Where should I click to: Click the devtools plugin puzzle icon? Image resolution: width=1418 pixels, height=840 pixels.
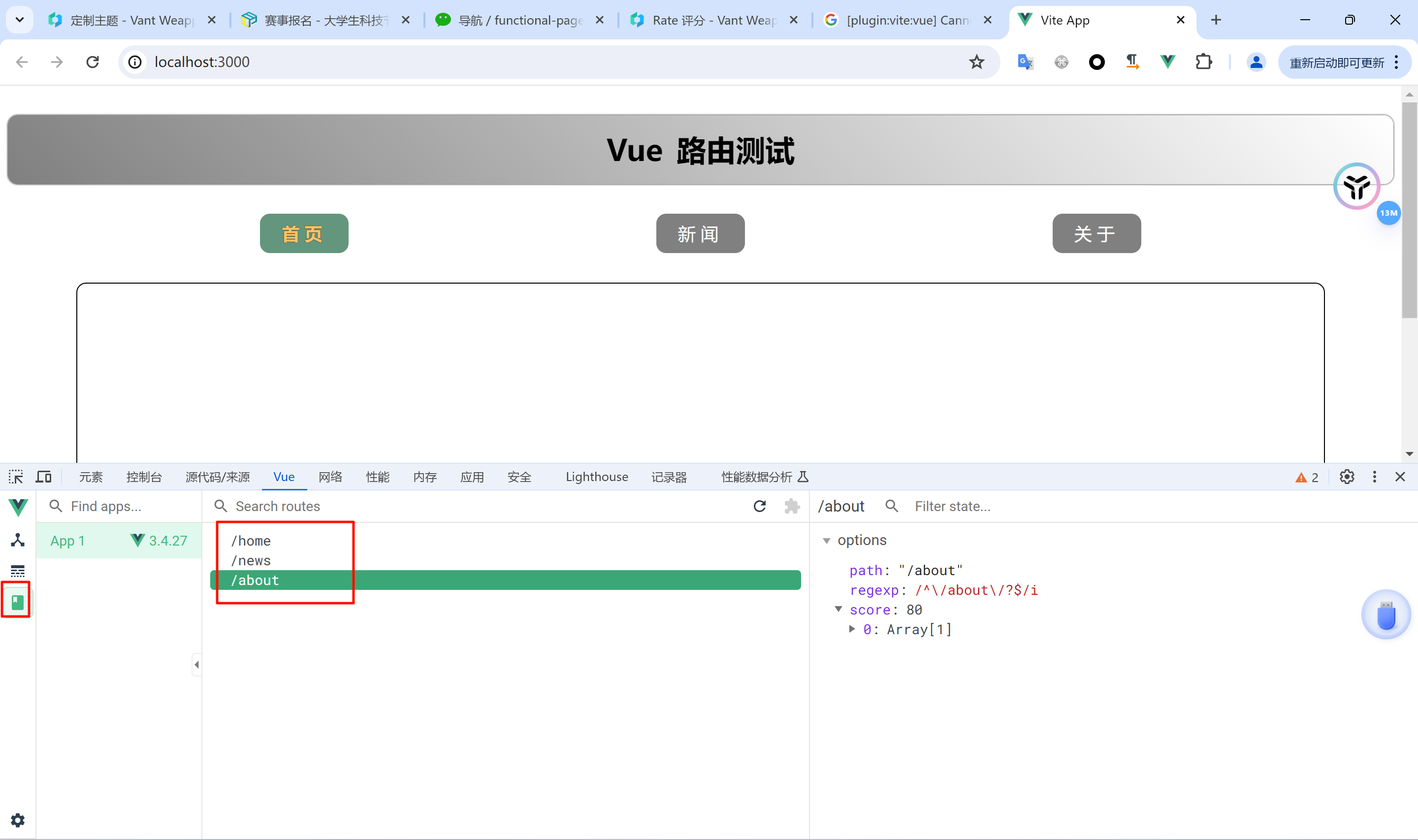[792, 506]
